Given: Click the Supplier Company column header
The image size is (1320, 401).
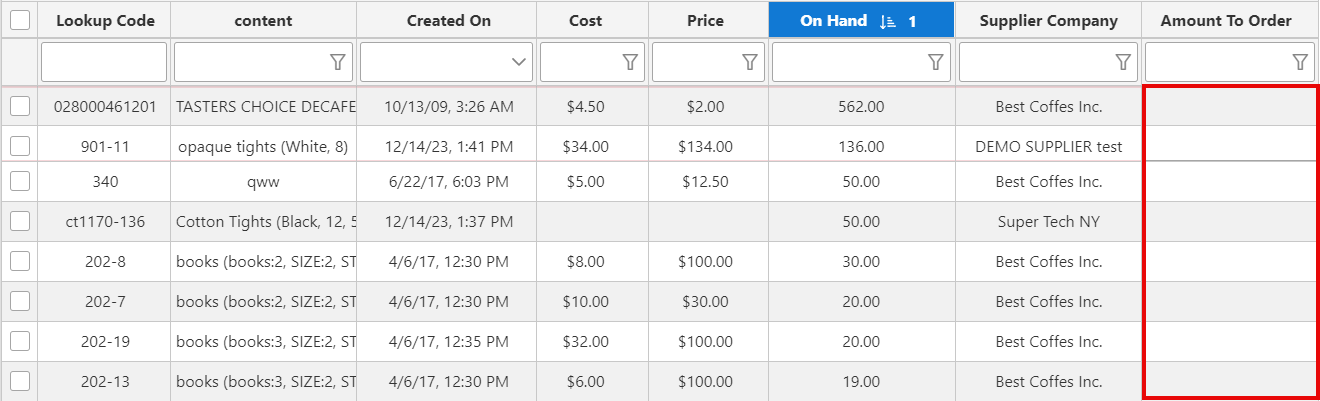Looking at the screenshot, I should 1048,21.
